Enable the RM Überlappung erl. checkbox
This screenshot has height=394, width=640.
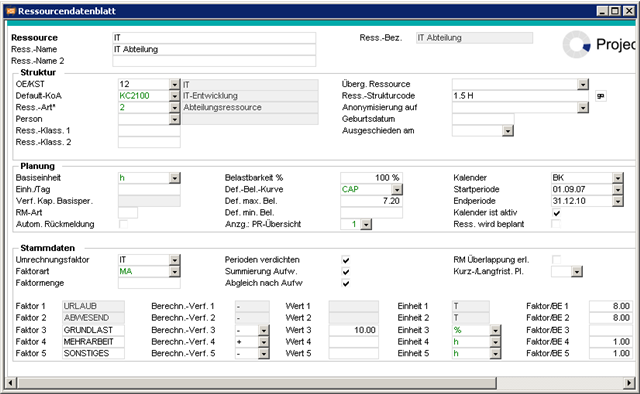click(556, 260)
